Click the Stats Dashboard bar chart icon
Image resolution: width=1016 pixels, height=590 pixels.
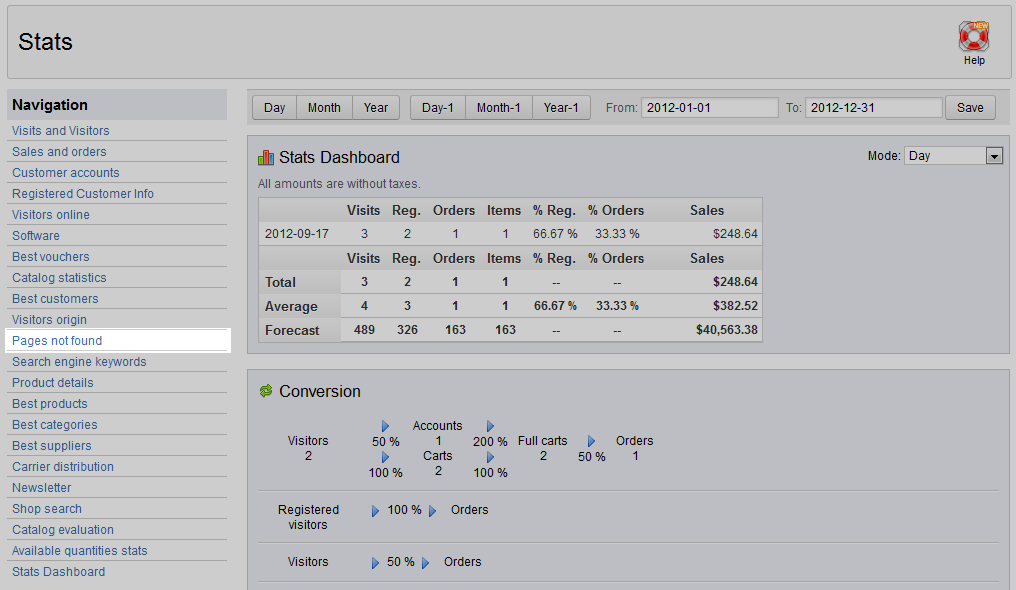(x=266, y=157)
